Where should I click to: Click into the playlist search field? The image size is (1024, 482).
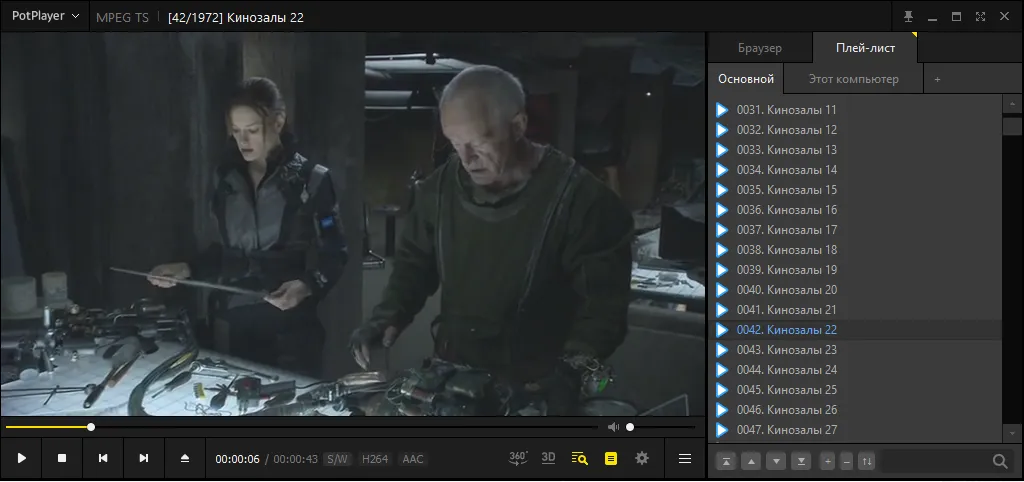(x=934, y=461)
